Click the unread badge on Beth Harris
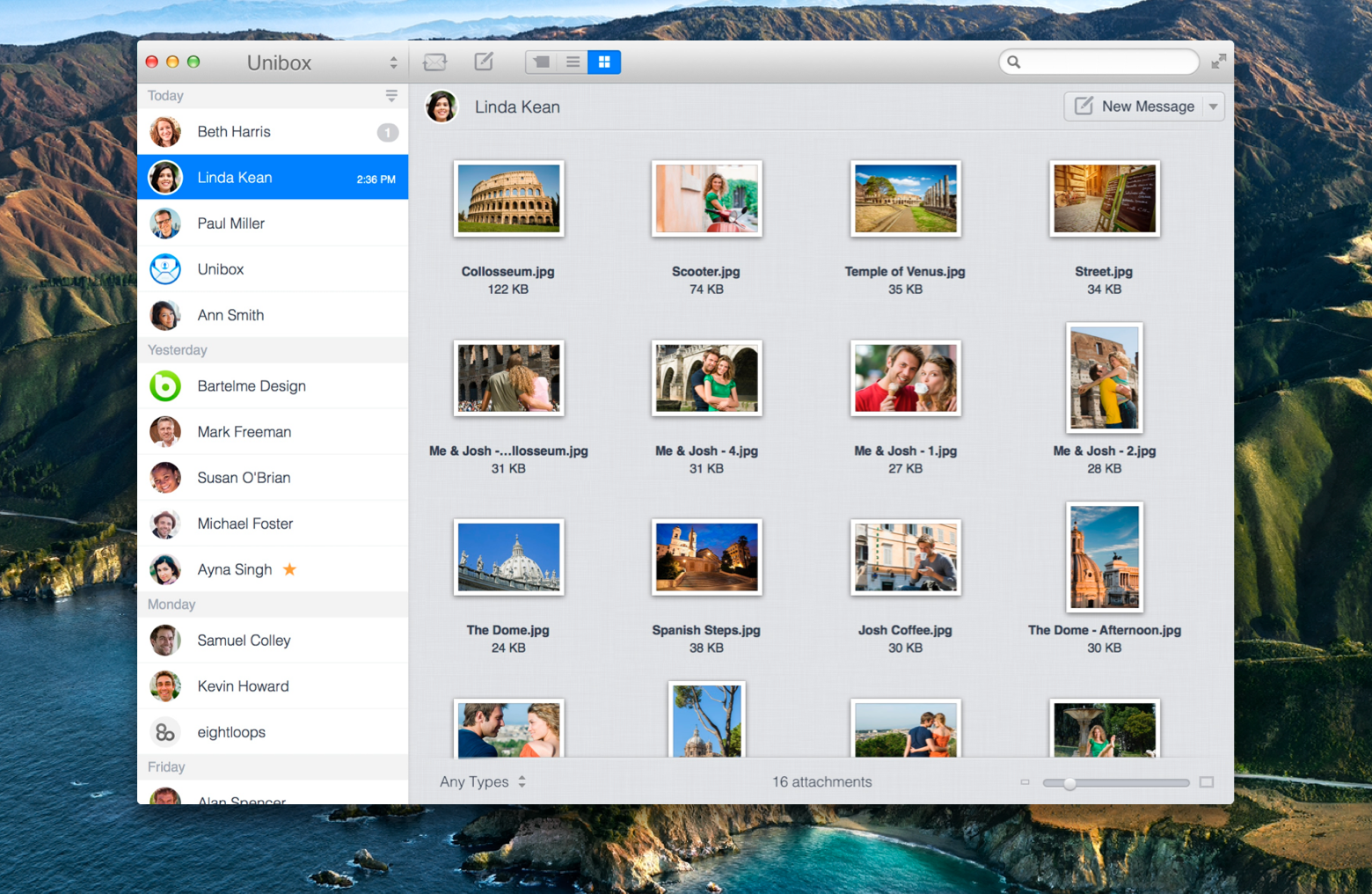The height and width of the screenshot is (894, 1372). click(x=387, y=131)
